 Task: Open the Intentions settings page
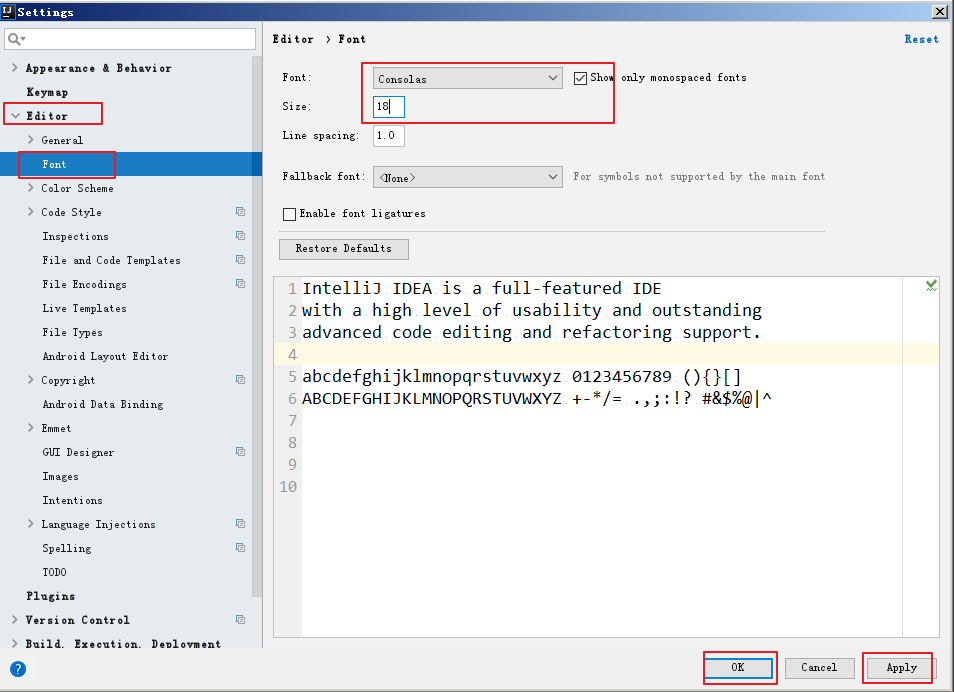pyautogui.click(x=72, y=500)
